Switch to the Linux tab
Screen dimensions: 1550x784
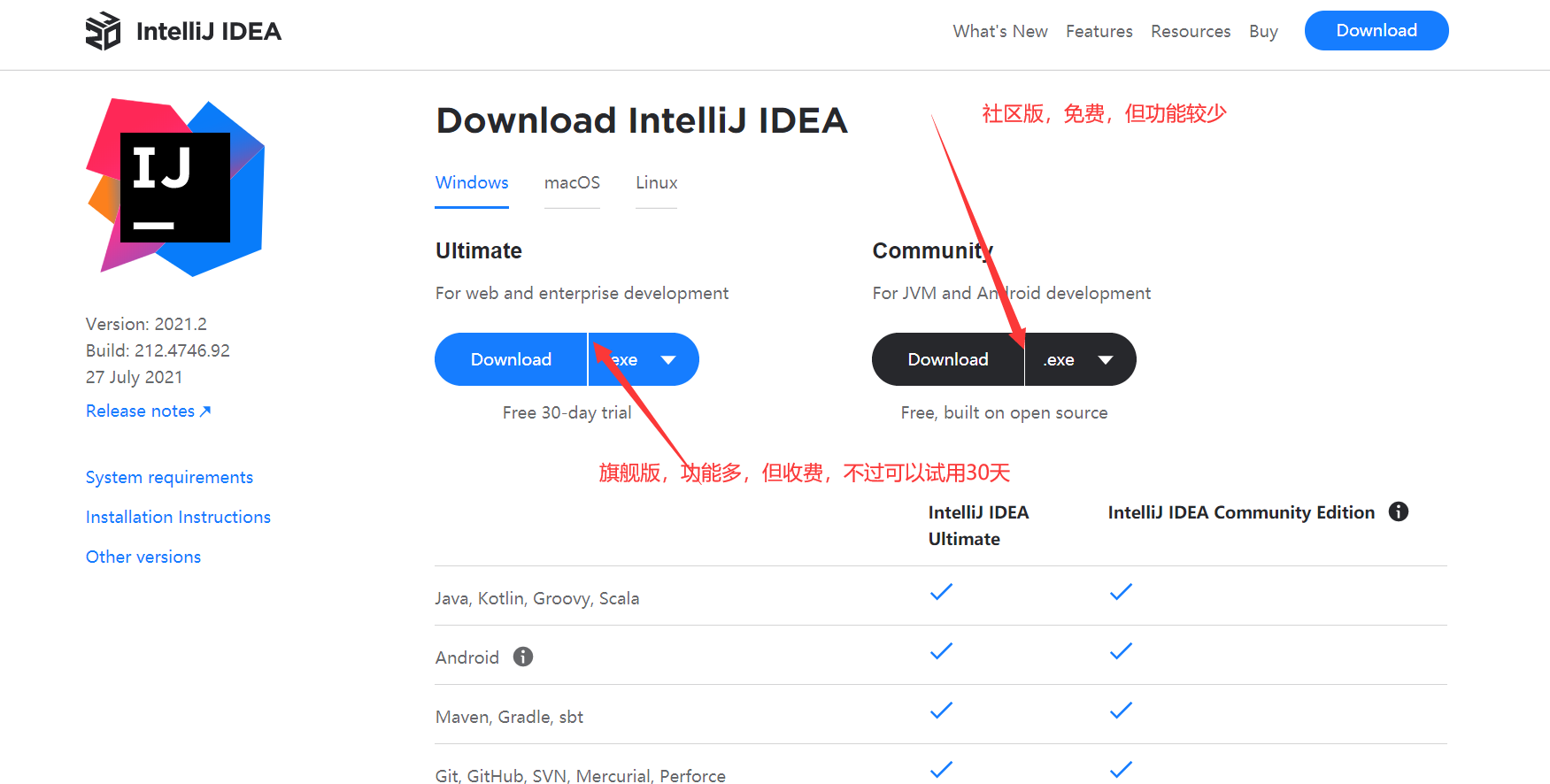(x=657, y=182)
